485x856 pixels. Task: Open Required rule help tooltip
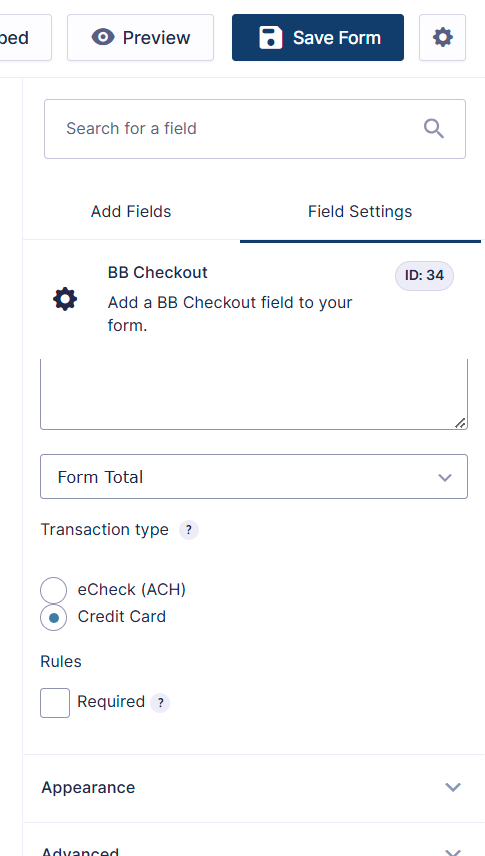click(x=160, y=703)
